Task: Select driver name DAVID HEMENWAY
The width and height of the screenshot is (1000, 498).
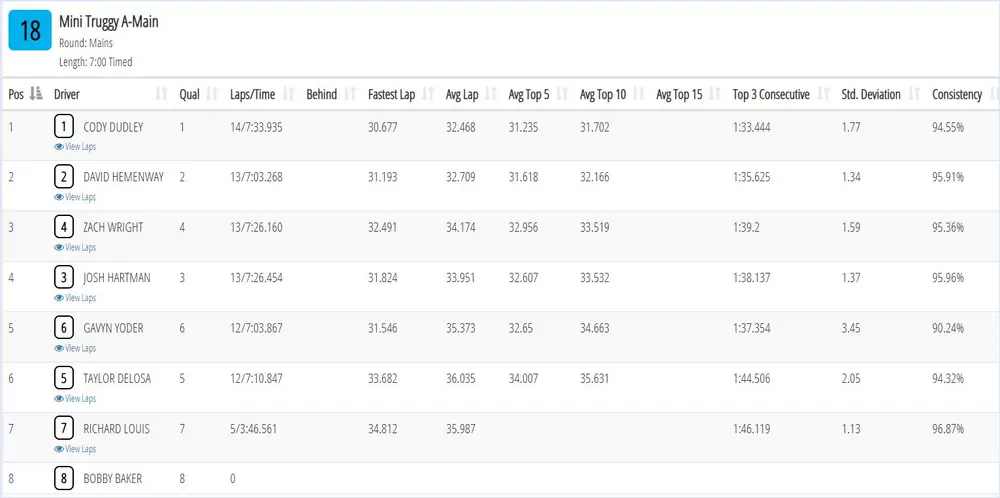Action: (x=124, y=177)
